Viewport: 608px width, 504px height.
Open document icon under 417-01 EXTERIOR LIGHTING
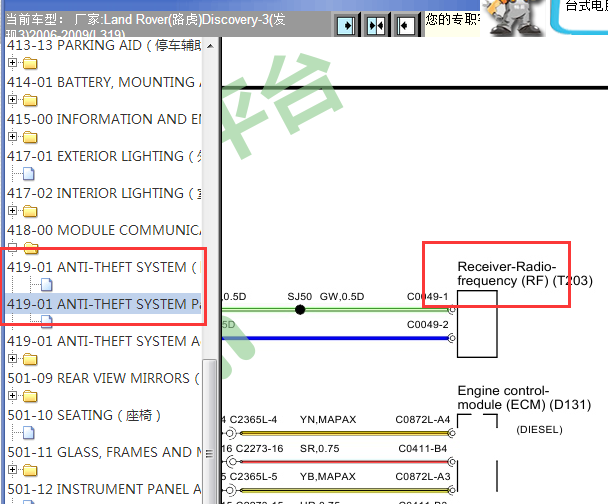pyautogui.click(x=29, y=174)
